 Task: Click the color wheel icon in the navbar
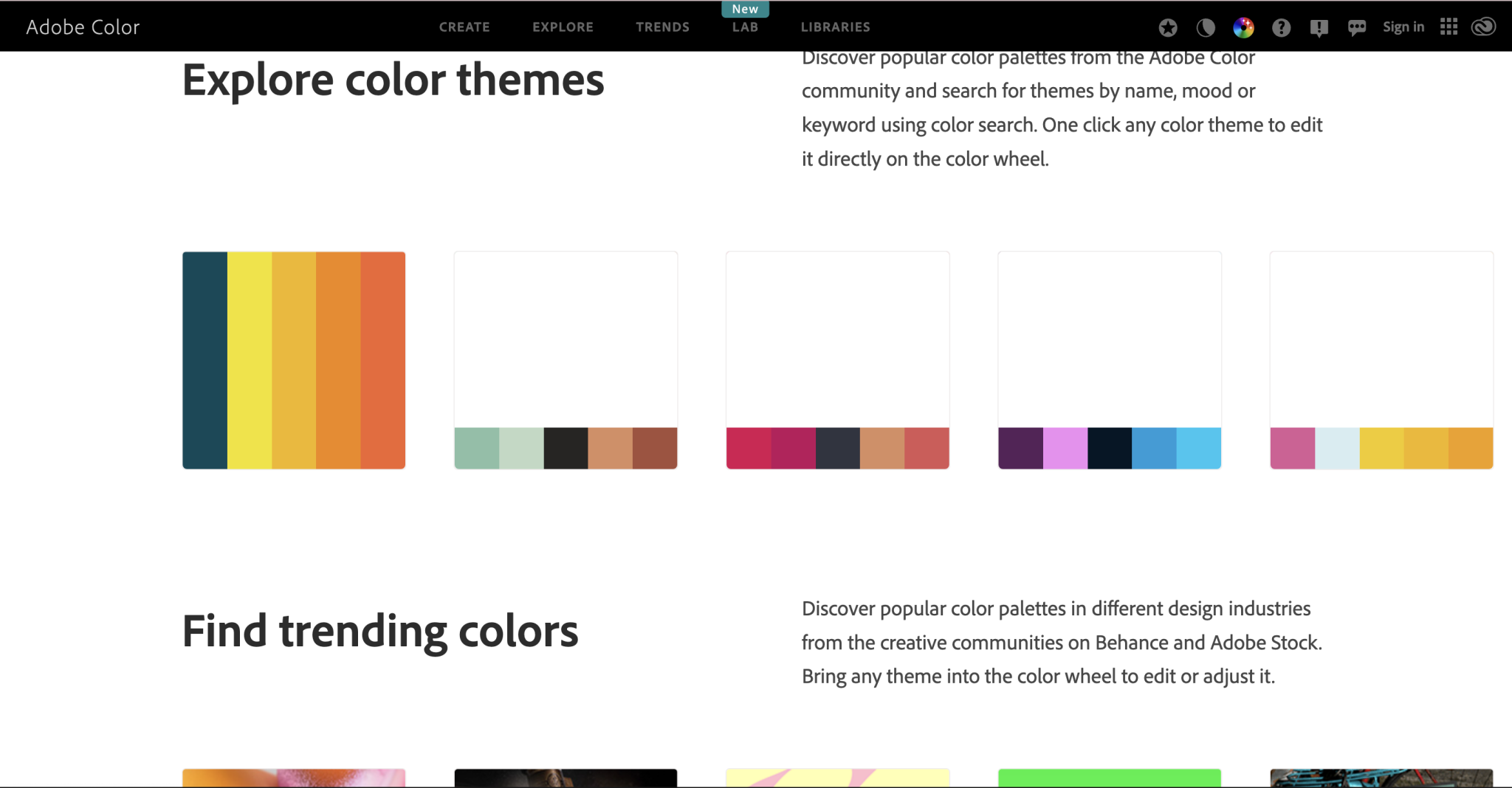click(x=1243, y=27)
